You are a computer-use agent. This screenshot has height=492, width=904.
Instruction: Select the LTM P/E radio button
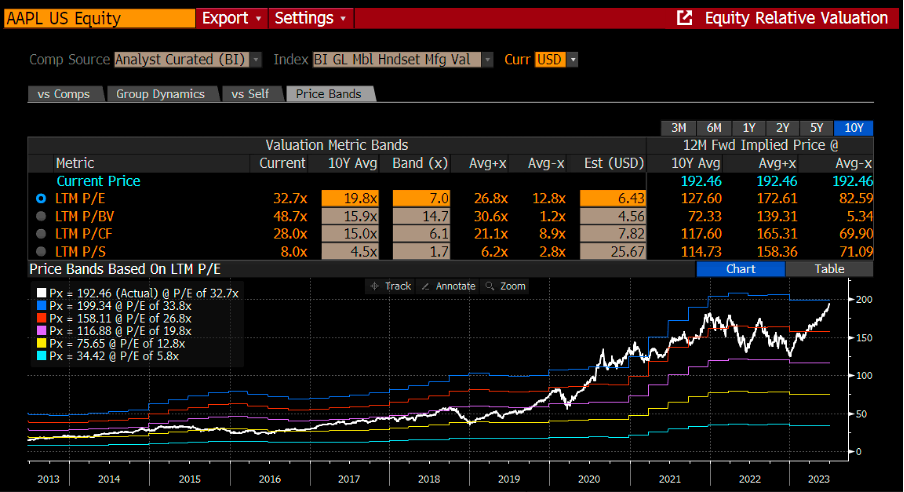[41, 198]
